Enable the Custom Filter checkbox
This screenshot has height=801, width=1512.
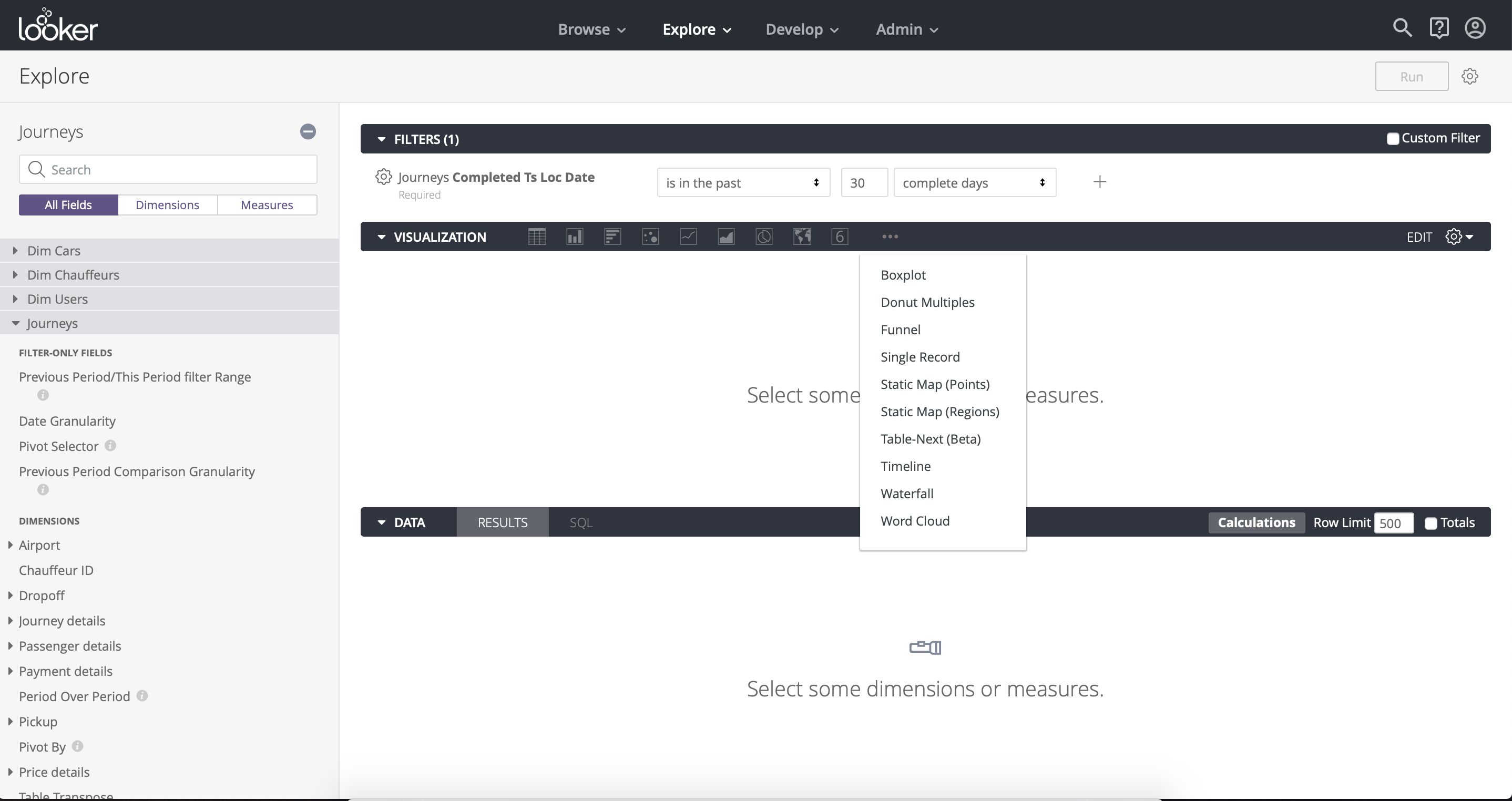tap(1392, 138)
